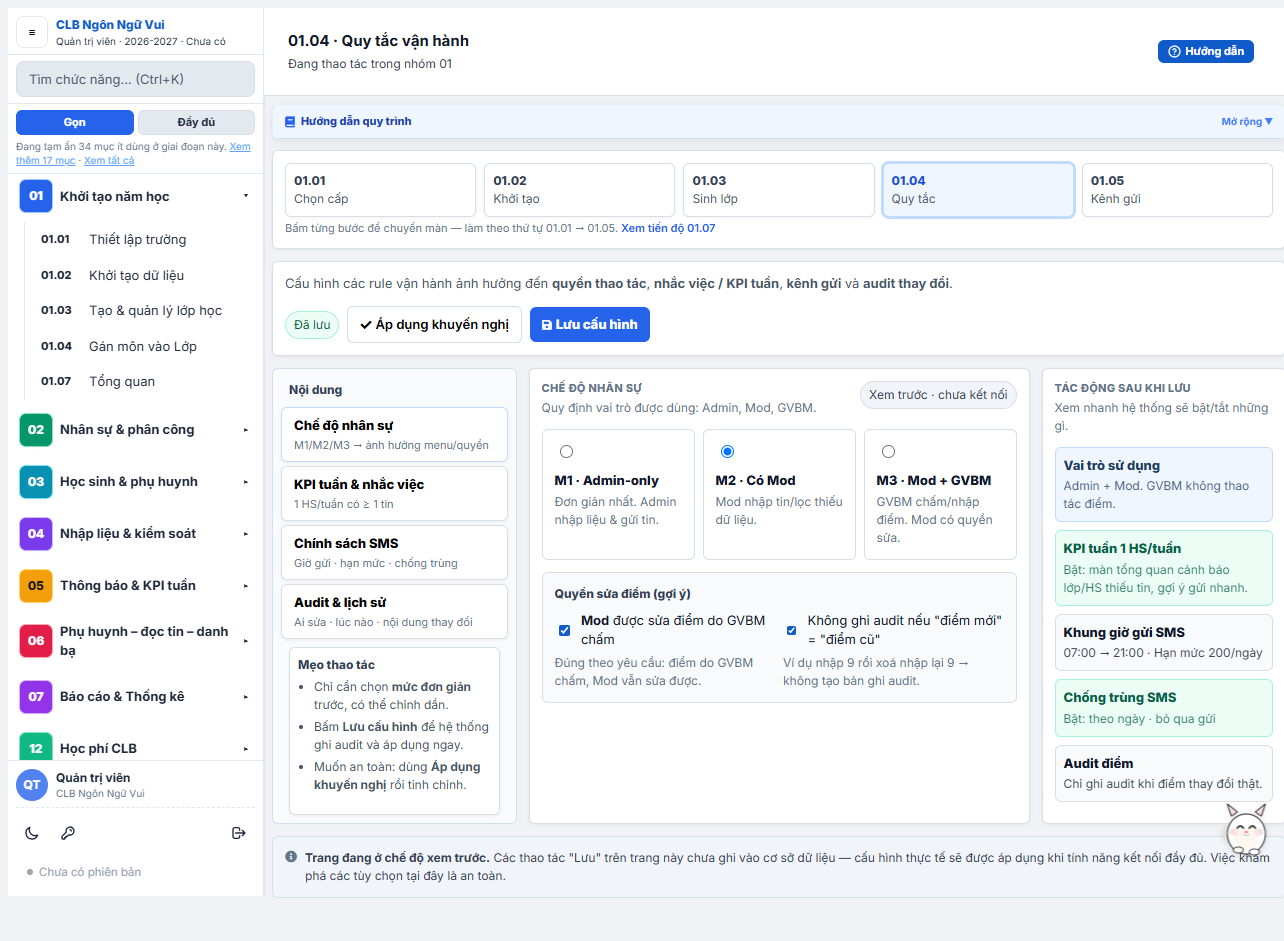
Task: Click the purple 04 Nhập liệu & kiểm soát badge
Action: pyautogui.click(x=36, y=534)
